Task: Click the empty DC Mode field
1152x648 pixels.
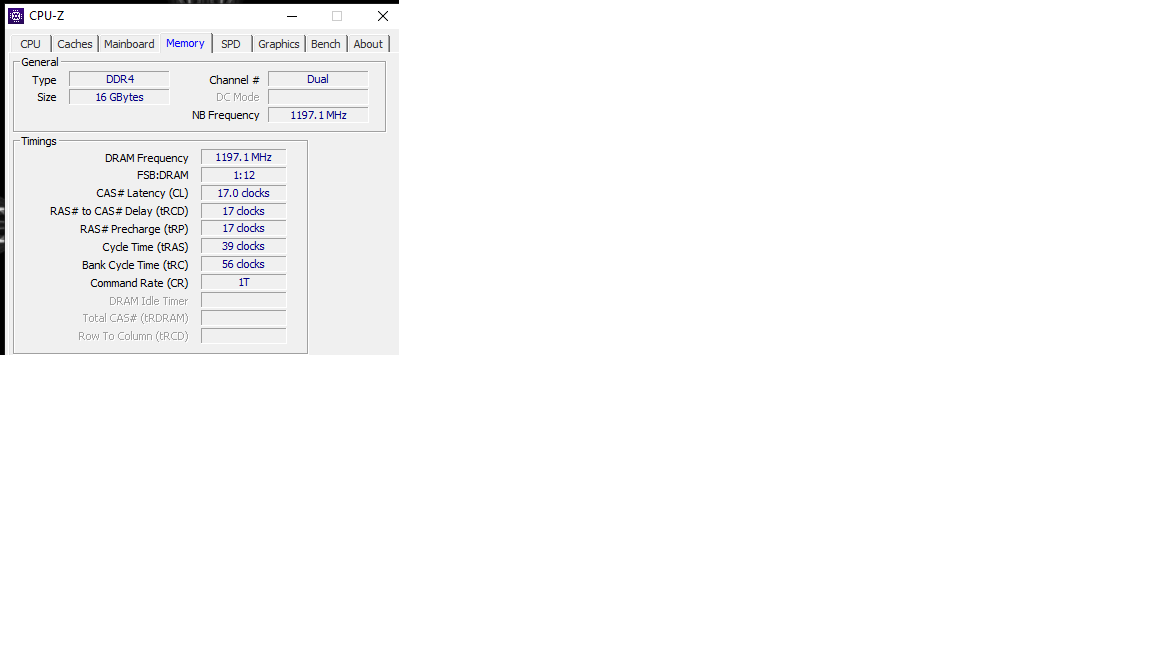Action: click(318, 97)
